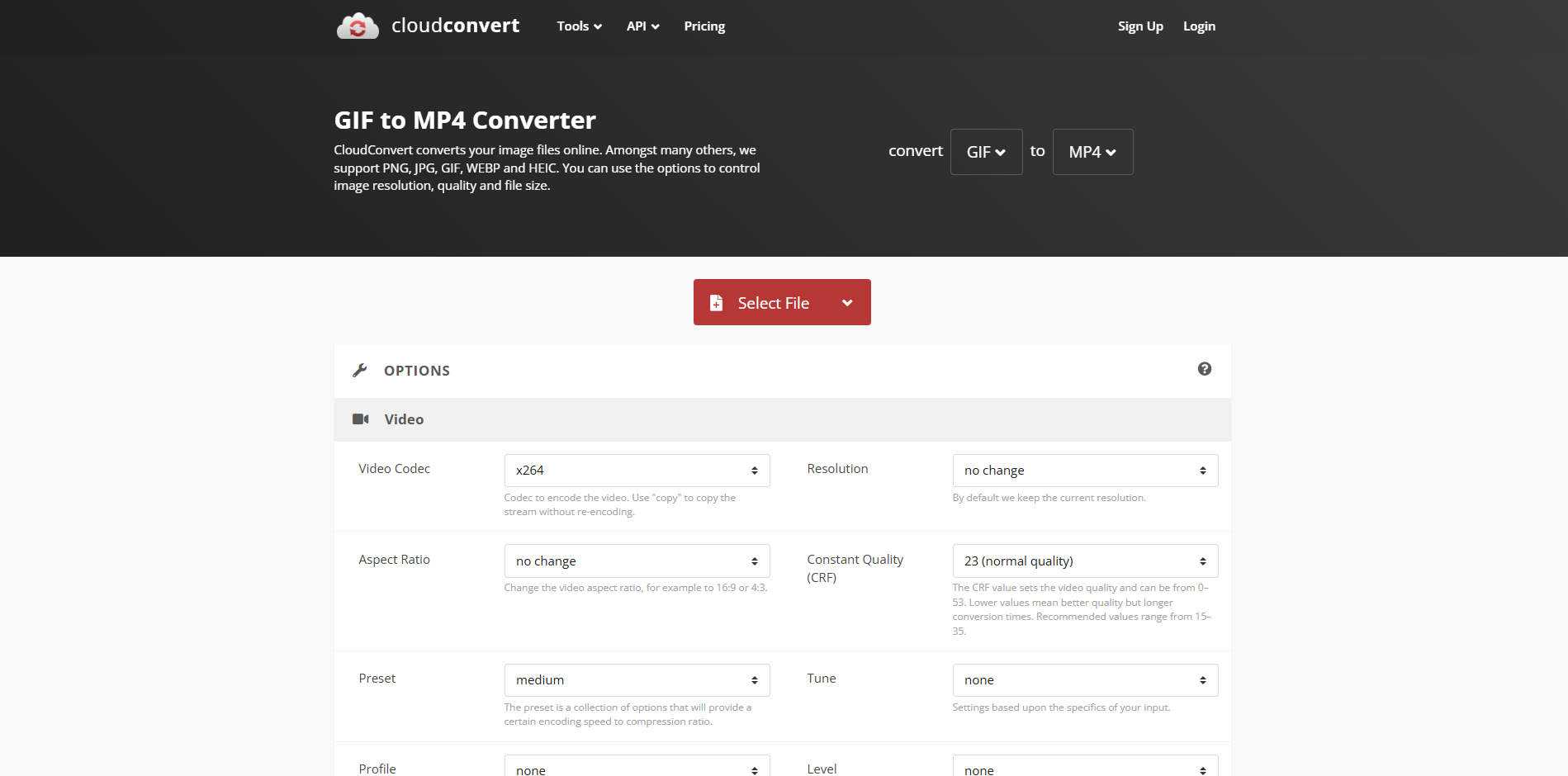The width and height of the screenshot is (1568, 776).
Task: Open the Video Codec selector
Action: (636, 470)
